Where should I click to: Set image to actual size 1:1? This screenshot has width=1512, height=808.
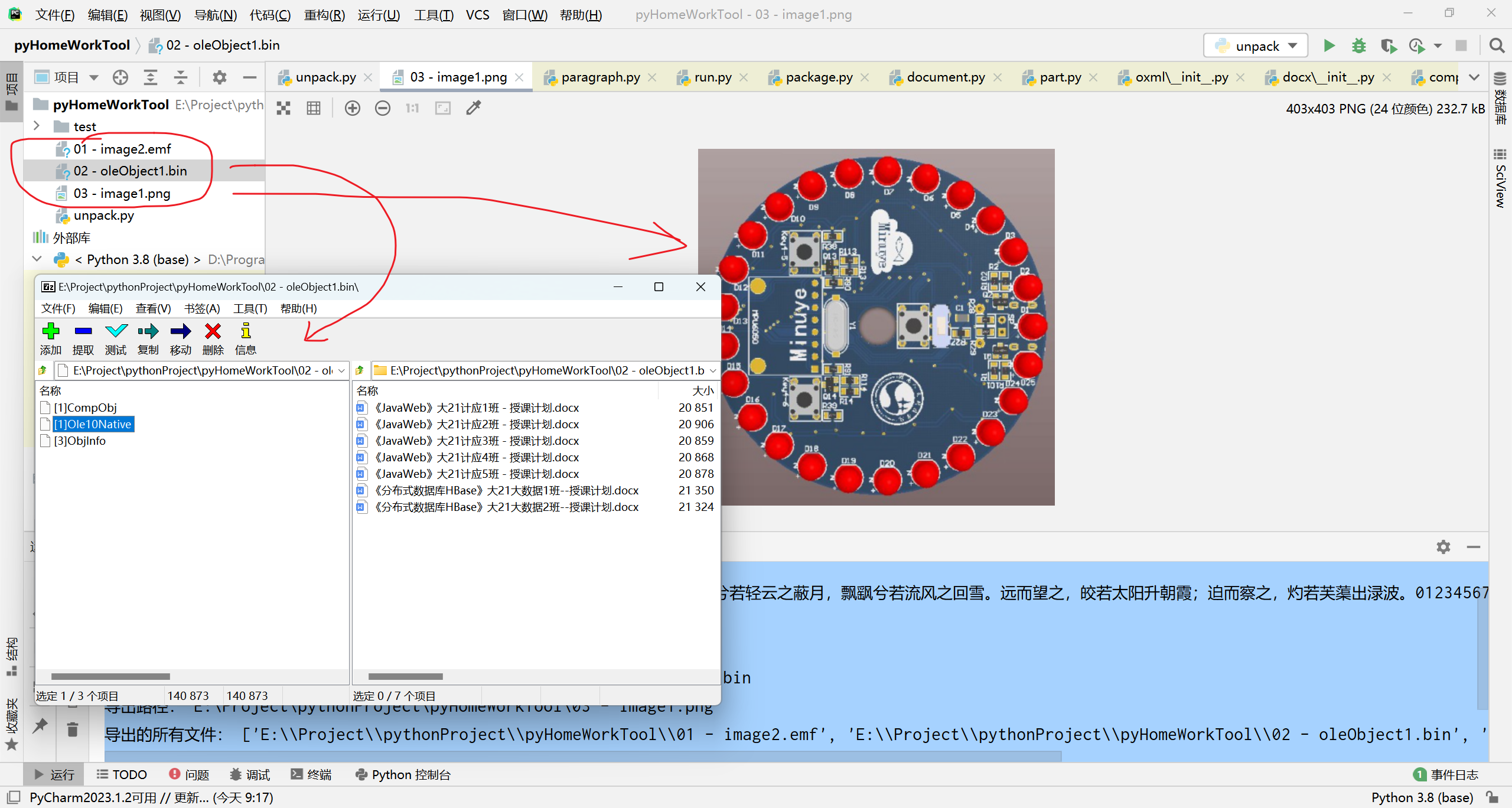[x=412, y=108]
